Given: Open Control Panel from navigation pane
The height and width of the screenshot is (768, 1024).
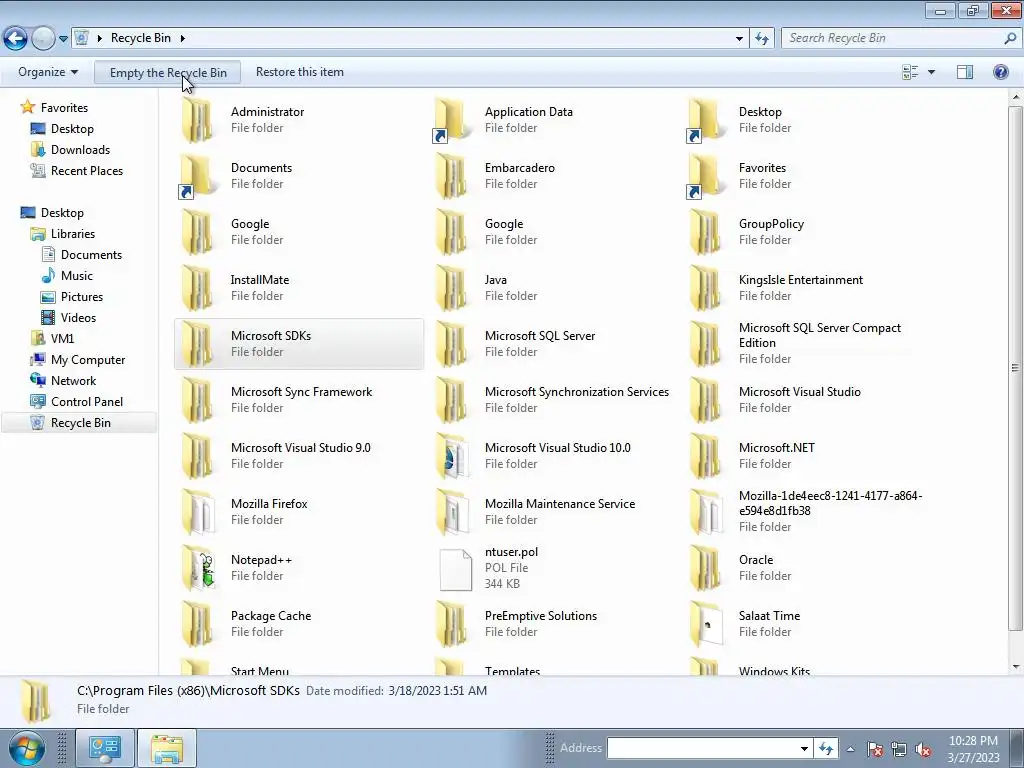Looking at the screenshot, I should (x=86, y=402).
